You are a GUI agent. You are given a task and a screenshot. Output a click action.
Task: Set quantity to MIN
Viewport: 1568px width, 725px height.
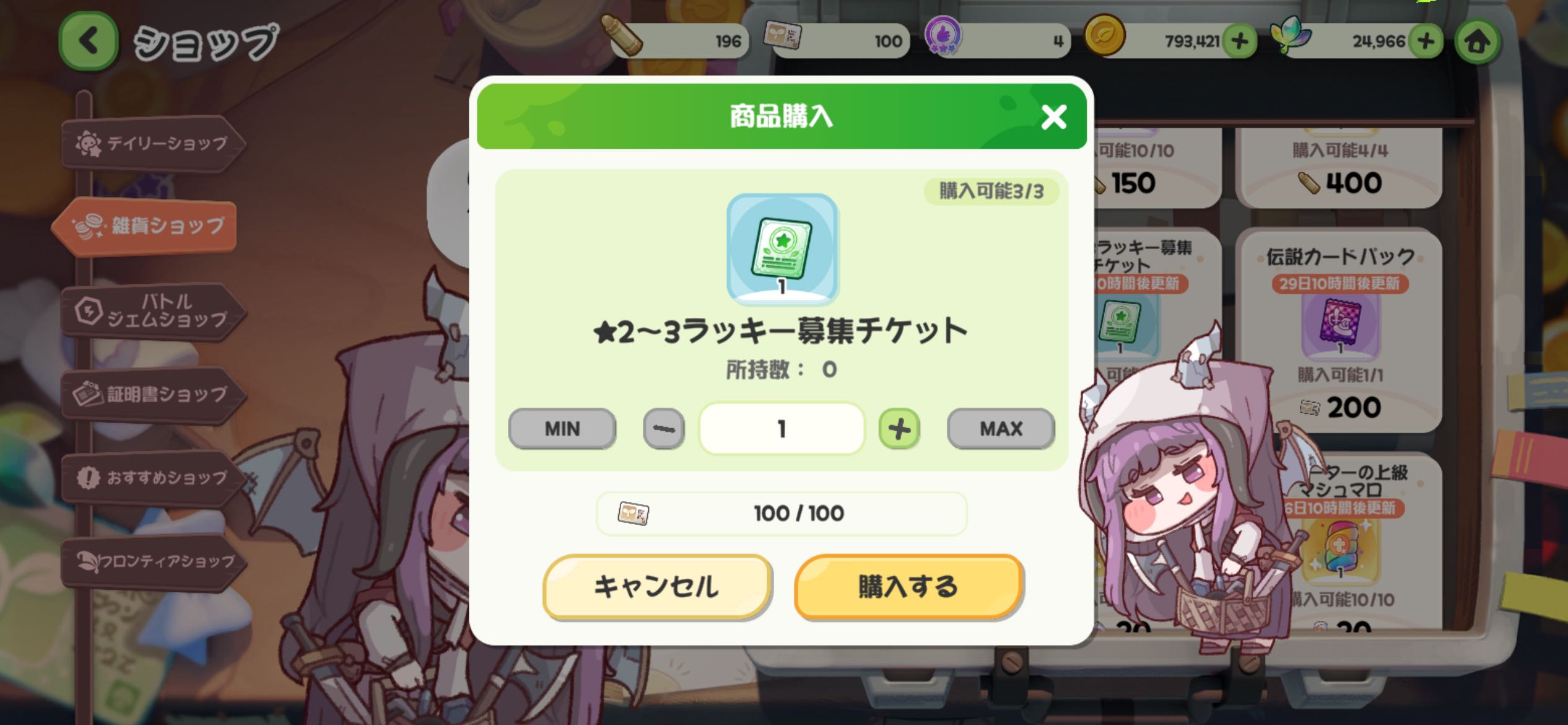[x=562, y=429]
